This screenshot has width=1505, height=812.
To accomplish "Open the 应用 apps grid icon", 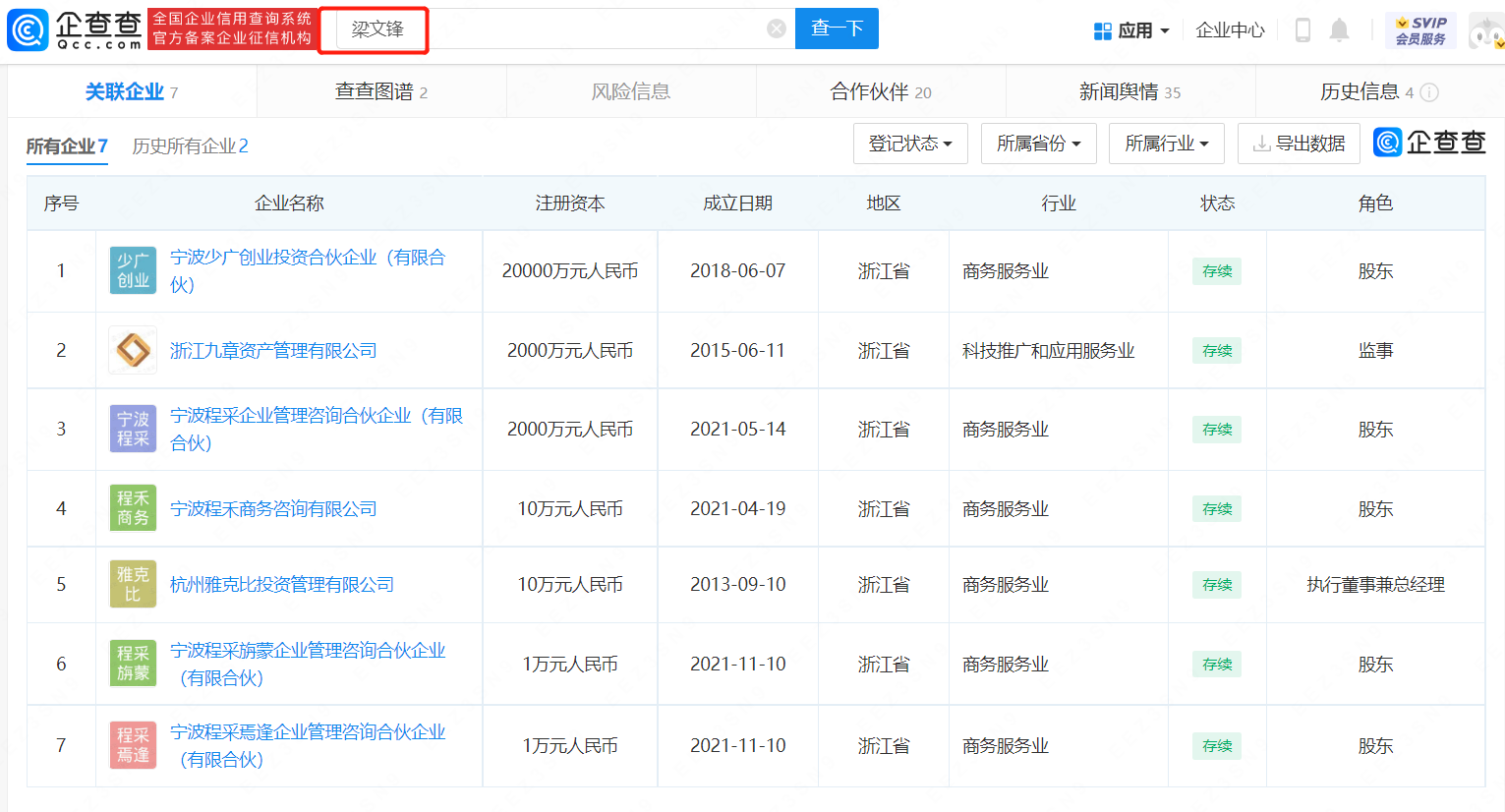I will click(x=1103, y=30).
